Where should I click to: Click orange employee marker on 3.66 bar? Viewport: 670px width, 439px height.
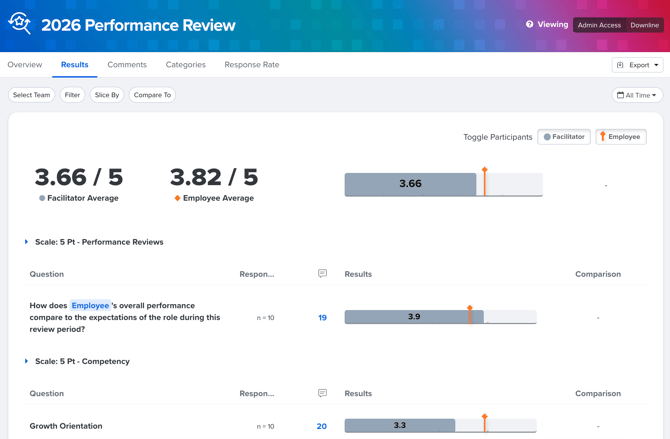point(485,182)
